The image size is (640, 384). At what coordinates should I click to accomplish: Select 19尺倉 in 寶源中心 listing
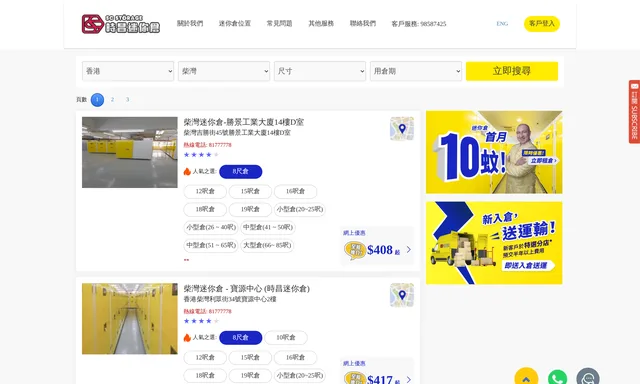(250, 375)
